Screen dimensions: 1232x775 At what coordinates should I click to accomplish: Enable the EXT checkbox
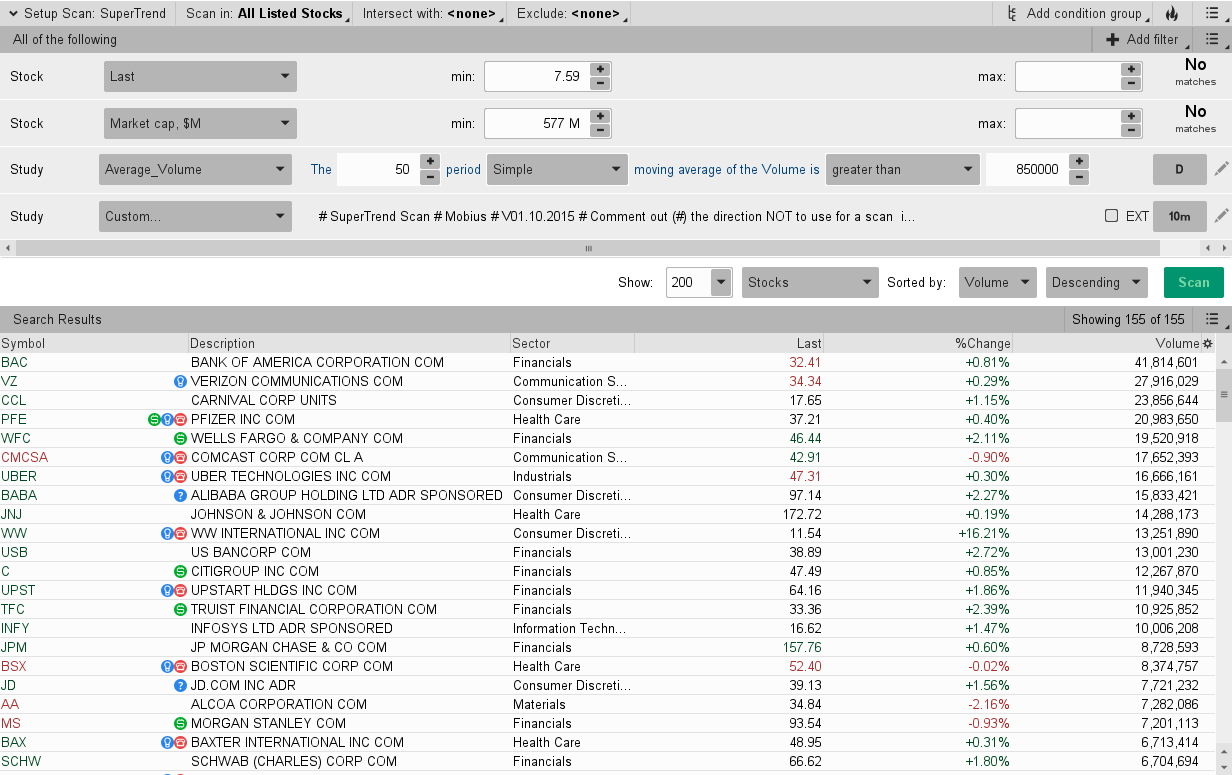[x=1111, y=216]
